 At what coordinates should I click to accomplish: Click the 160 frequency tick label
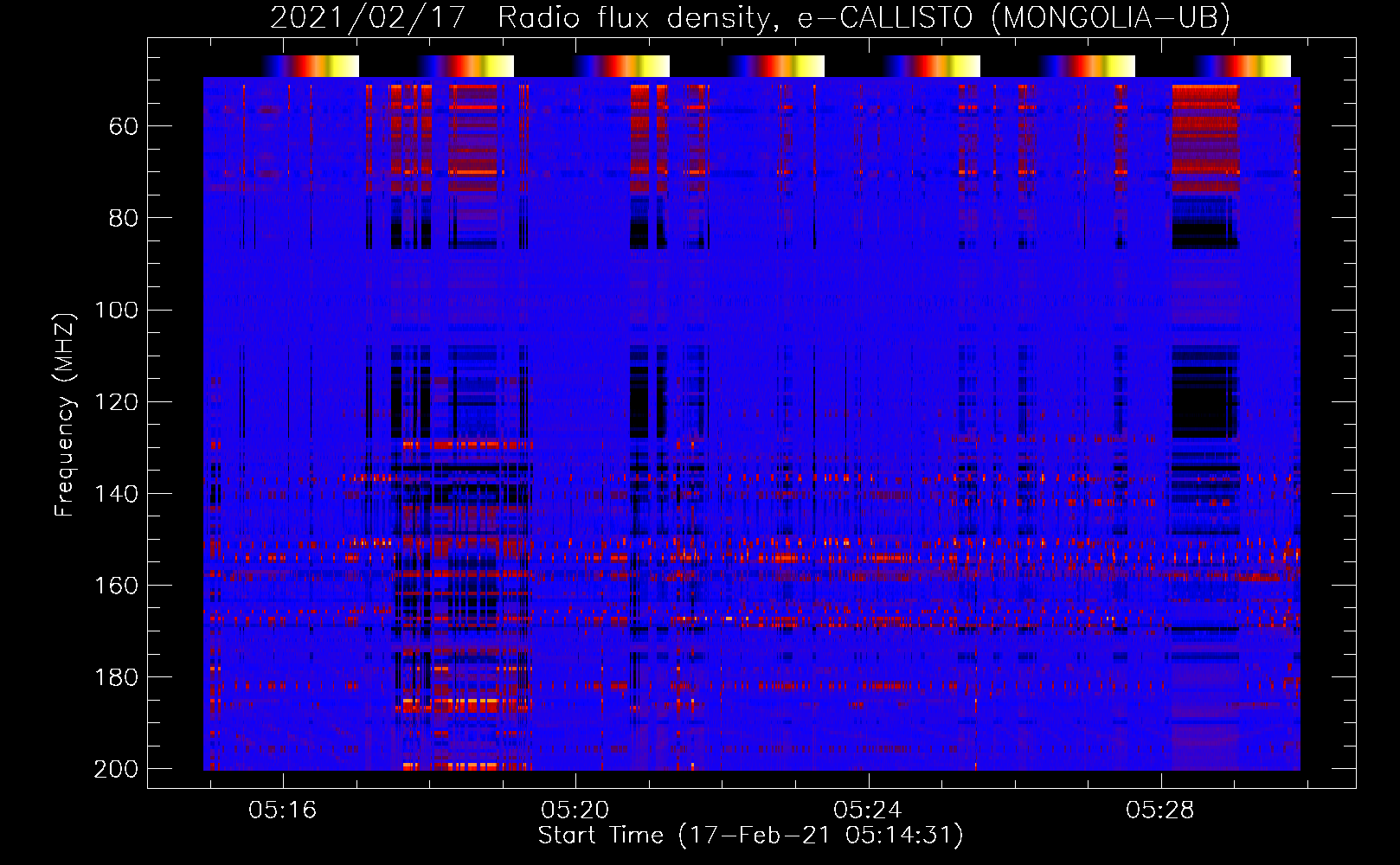pos(116,586)
